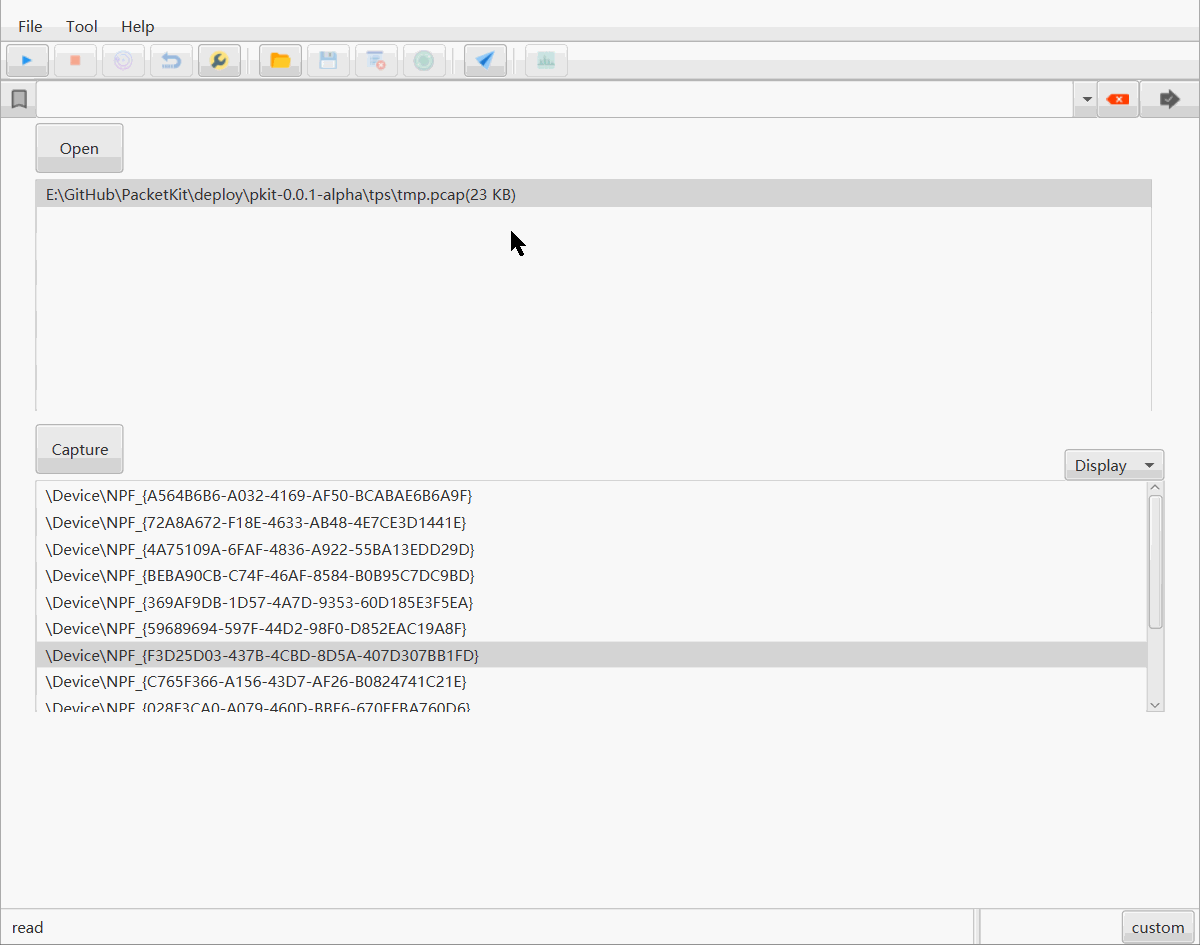This screenshot has height=945, width=1200.
Task: Click the device list scroll up arrow
Action: (1155, 488)
